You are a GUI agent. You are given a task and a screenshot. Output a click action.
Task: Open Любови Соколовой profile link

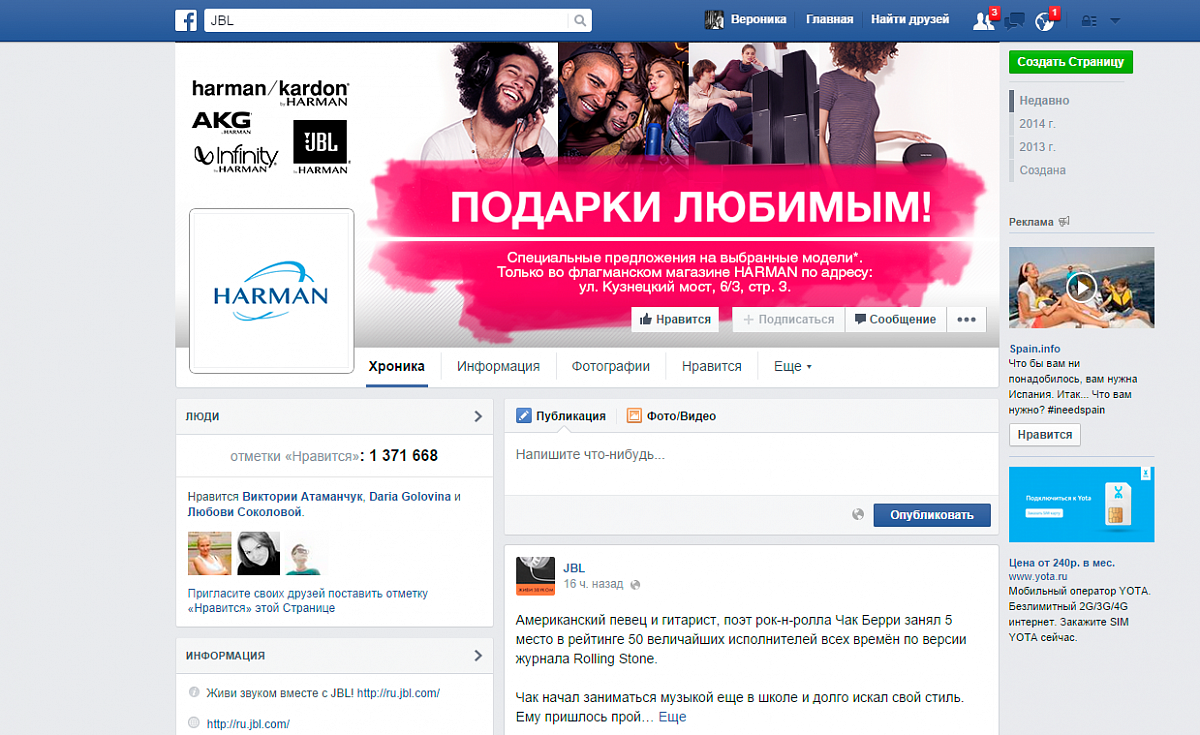[x=245, y=512]
